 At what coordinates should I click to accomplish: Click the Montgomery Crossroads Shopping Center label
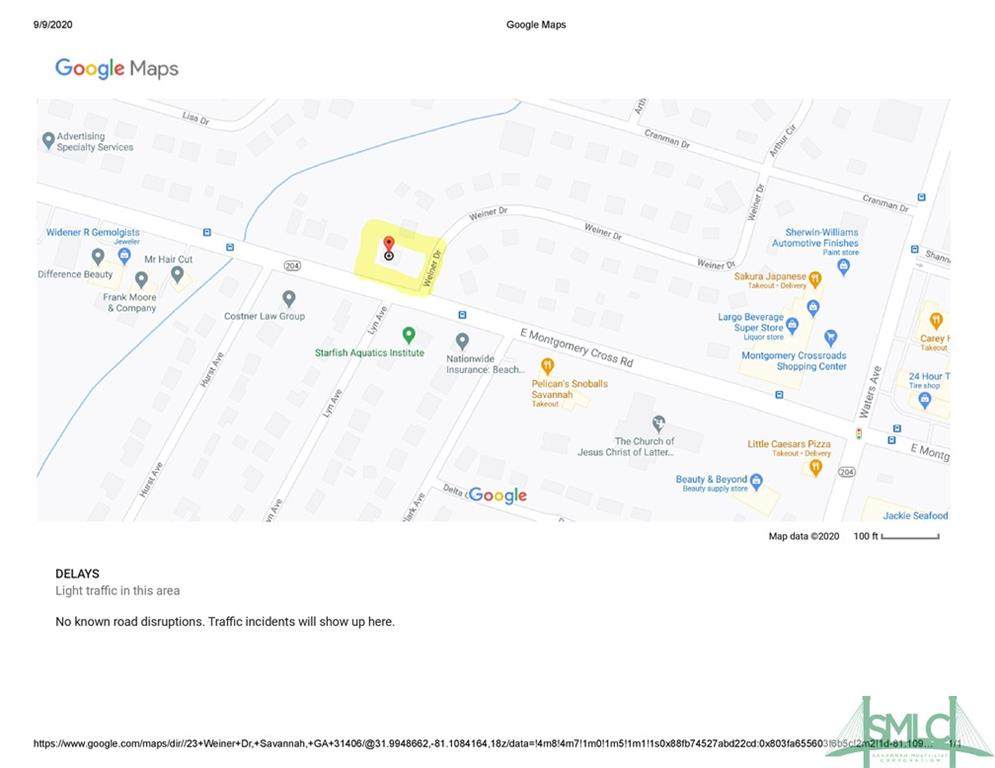point(794,361)
